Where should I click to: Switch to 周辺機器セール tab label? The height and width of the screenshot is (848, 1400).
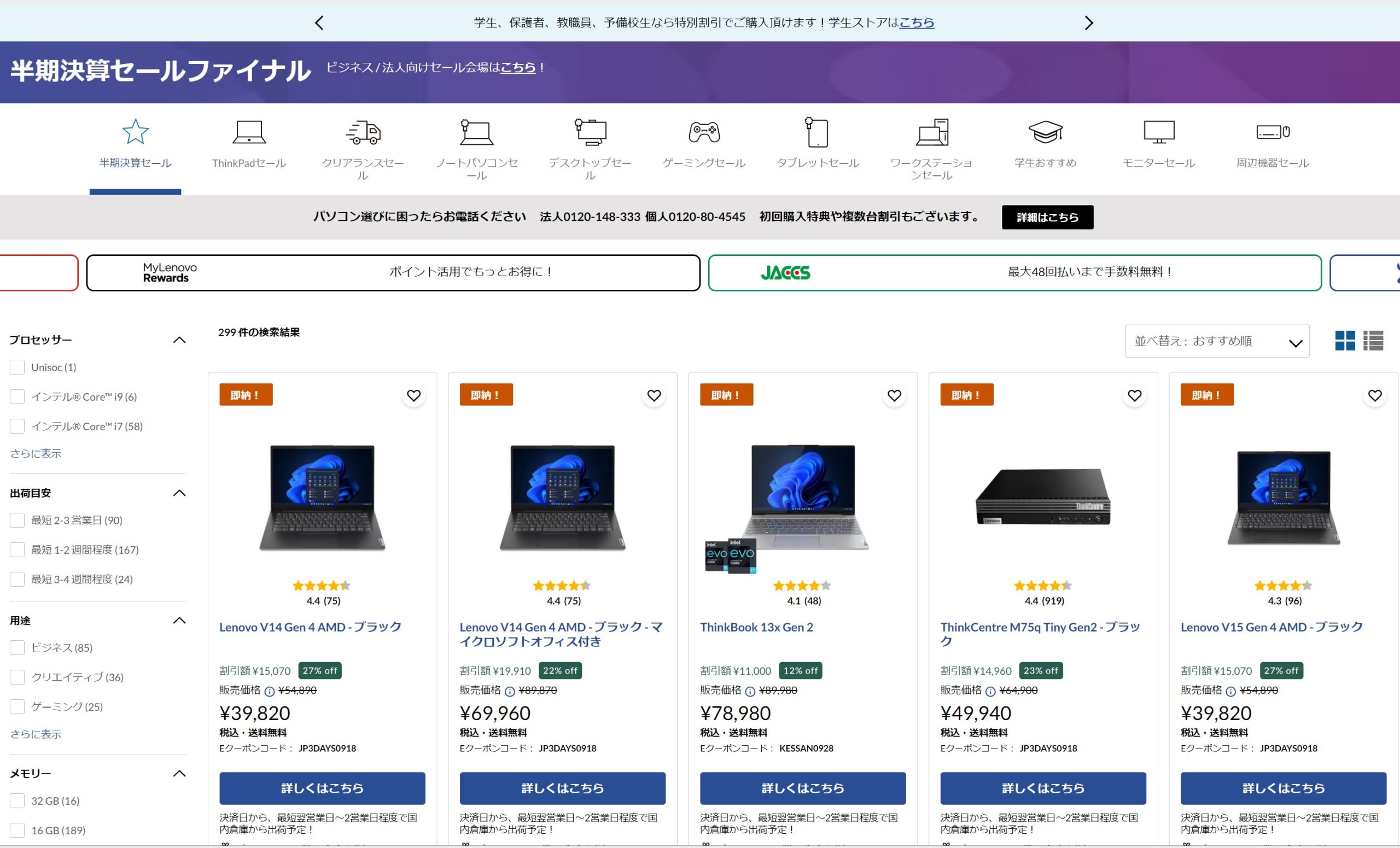click(x=1273, y=163)
